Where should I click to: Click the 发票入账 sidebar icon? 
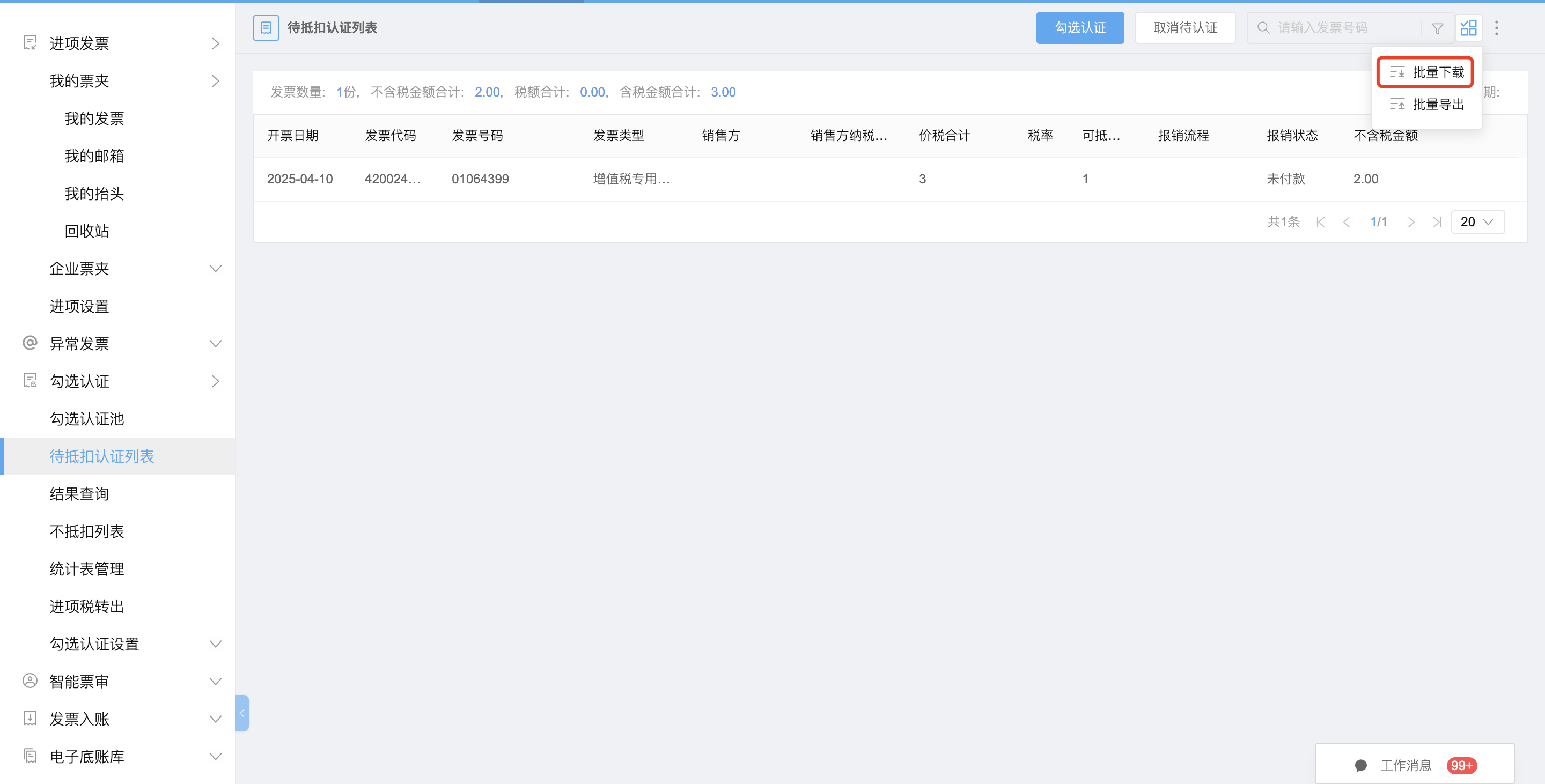click(30, 718)
